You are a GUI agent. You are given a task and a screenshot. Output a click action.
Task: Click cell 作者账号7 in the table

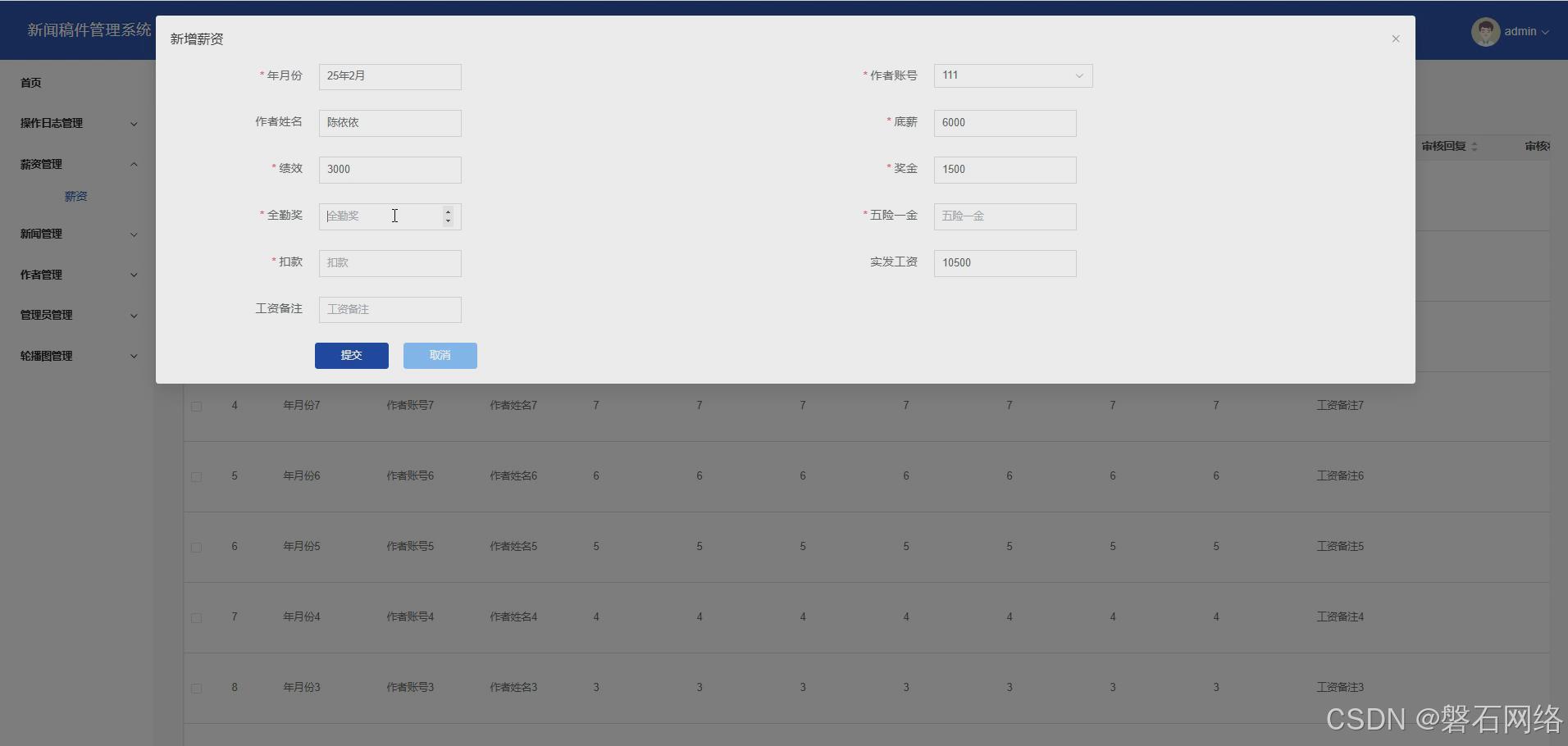point(410,406)
